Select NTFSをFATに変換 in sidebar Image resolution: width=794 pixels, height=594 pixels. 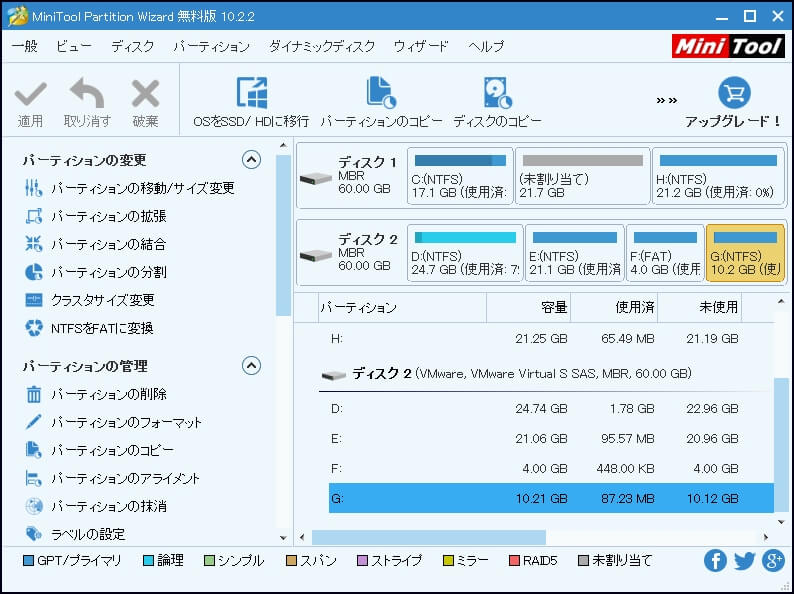pos(89,328)
